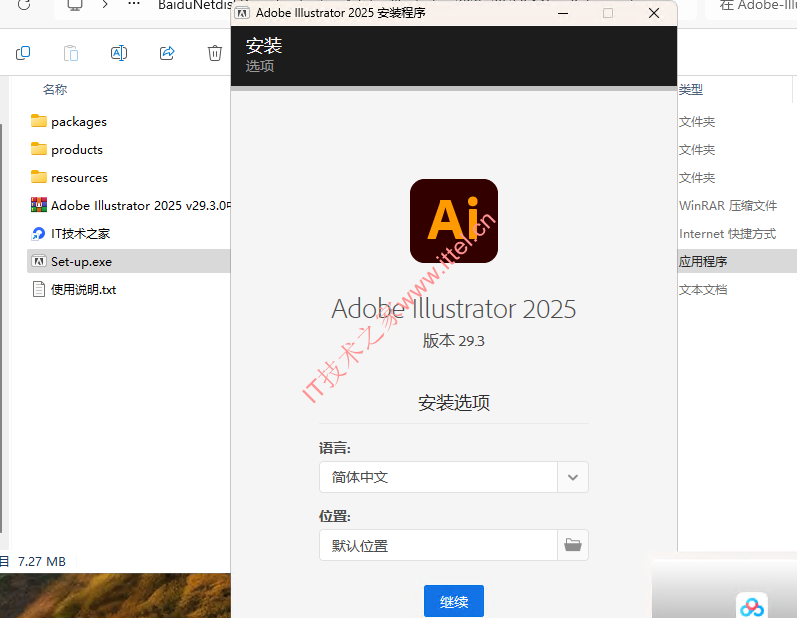
Task: Click the 7.27 MB status bar text
Action: [42, 562]
